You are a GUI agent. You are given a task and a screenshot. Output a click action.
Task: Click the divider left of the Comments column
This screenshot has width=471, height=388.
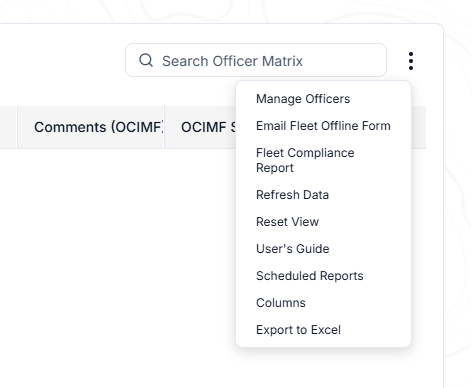pyautogui.click(x=17, y=127)
